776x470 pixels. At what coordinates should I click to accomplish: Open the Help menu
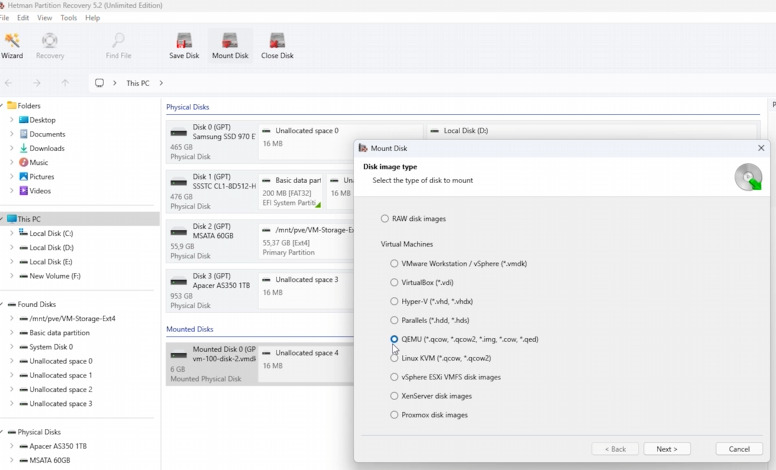(93, 18)
